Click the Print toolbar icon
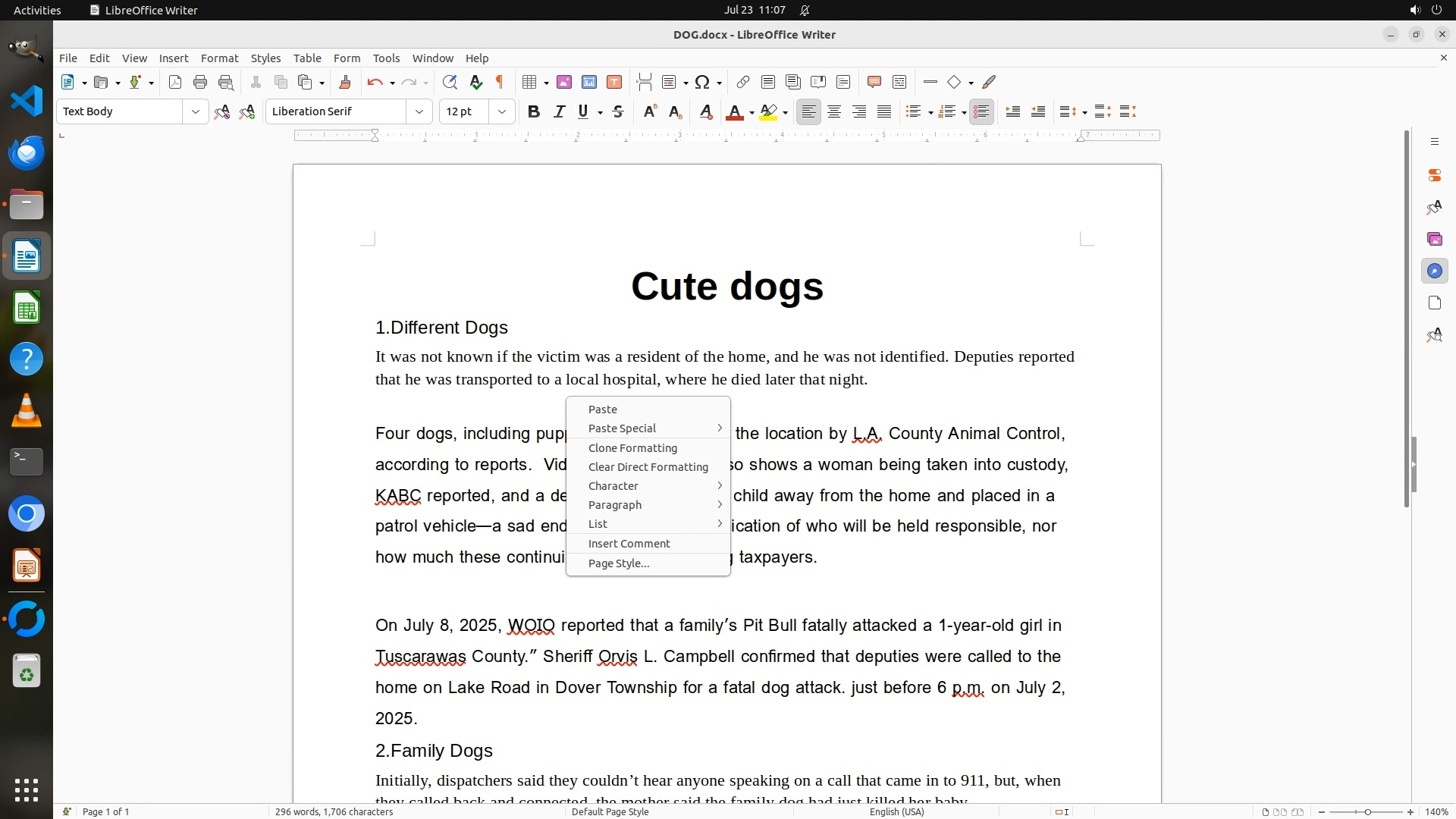This screenshot has height=819, width=1456. point(200,82)
